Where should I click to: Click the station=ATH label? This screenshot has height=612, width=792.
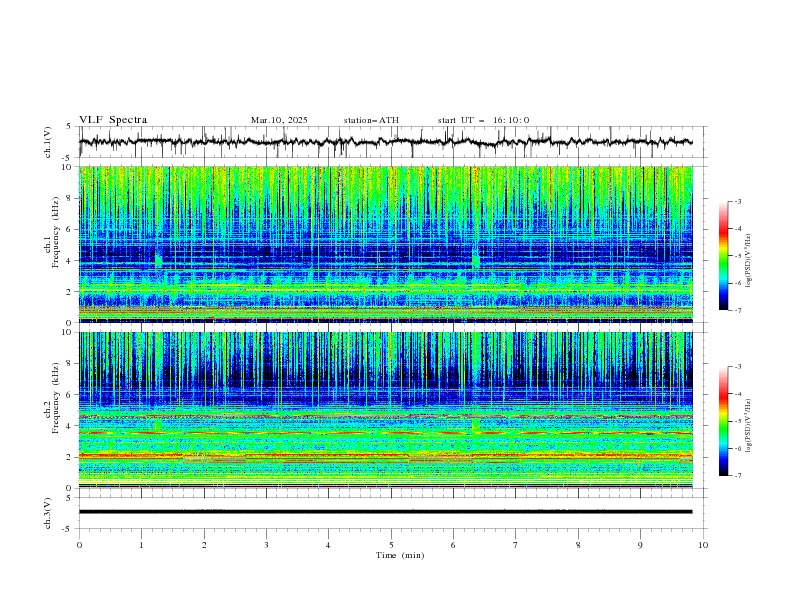pos(371,120)
